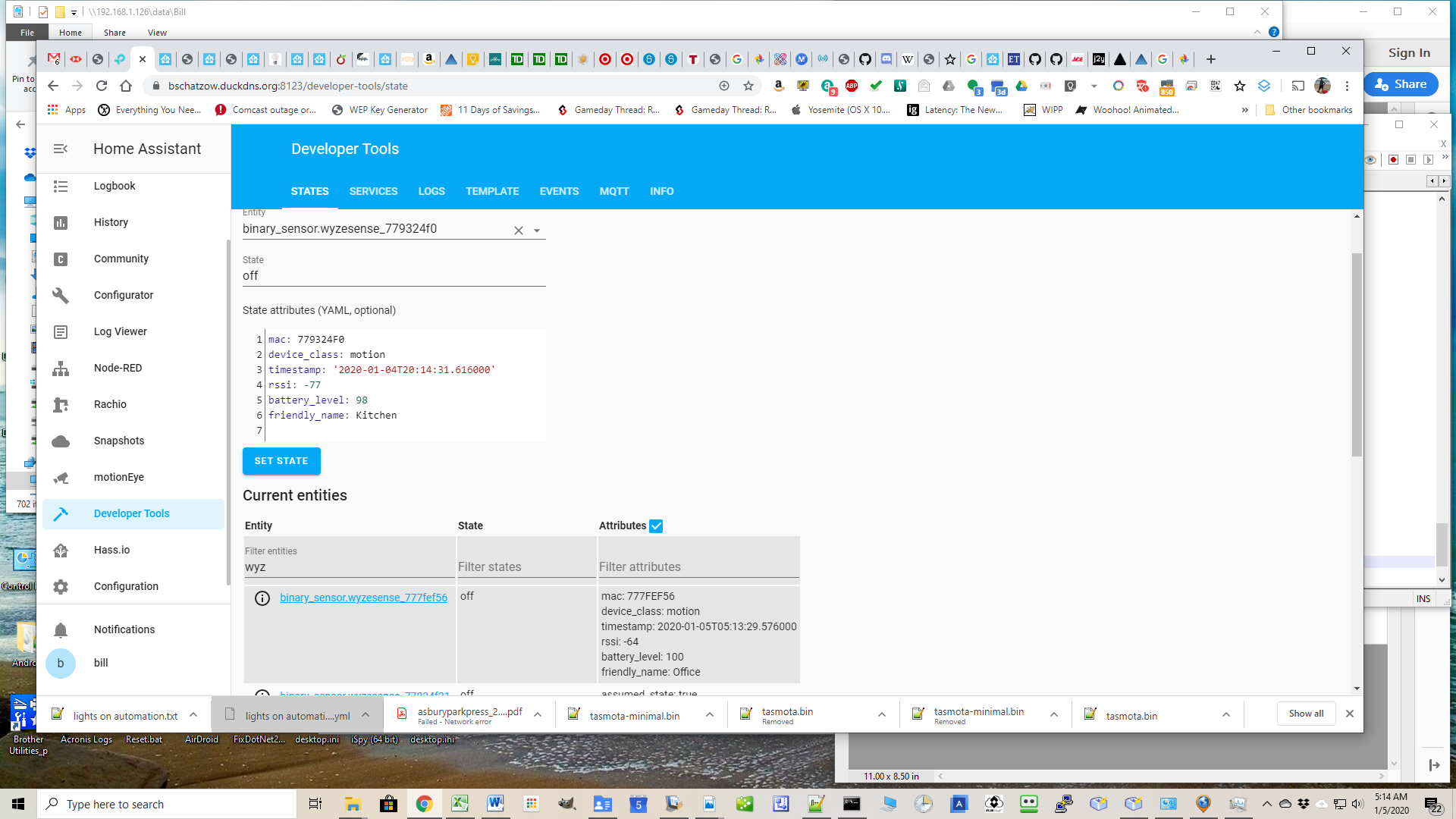1456x819 pixels.
Task: Bookmark this page with star icon
Action: tap(748, 86)
